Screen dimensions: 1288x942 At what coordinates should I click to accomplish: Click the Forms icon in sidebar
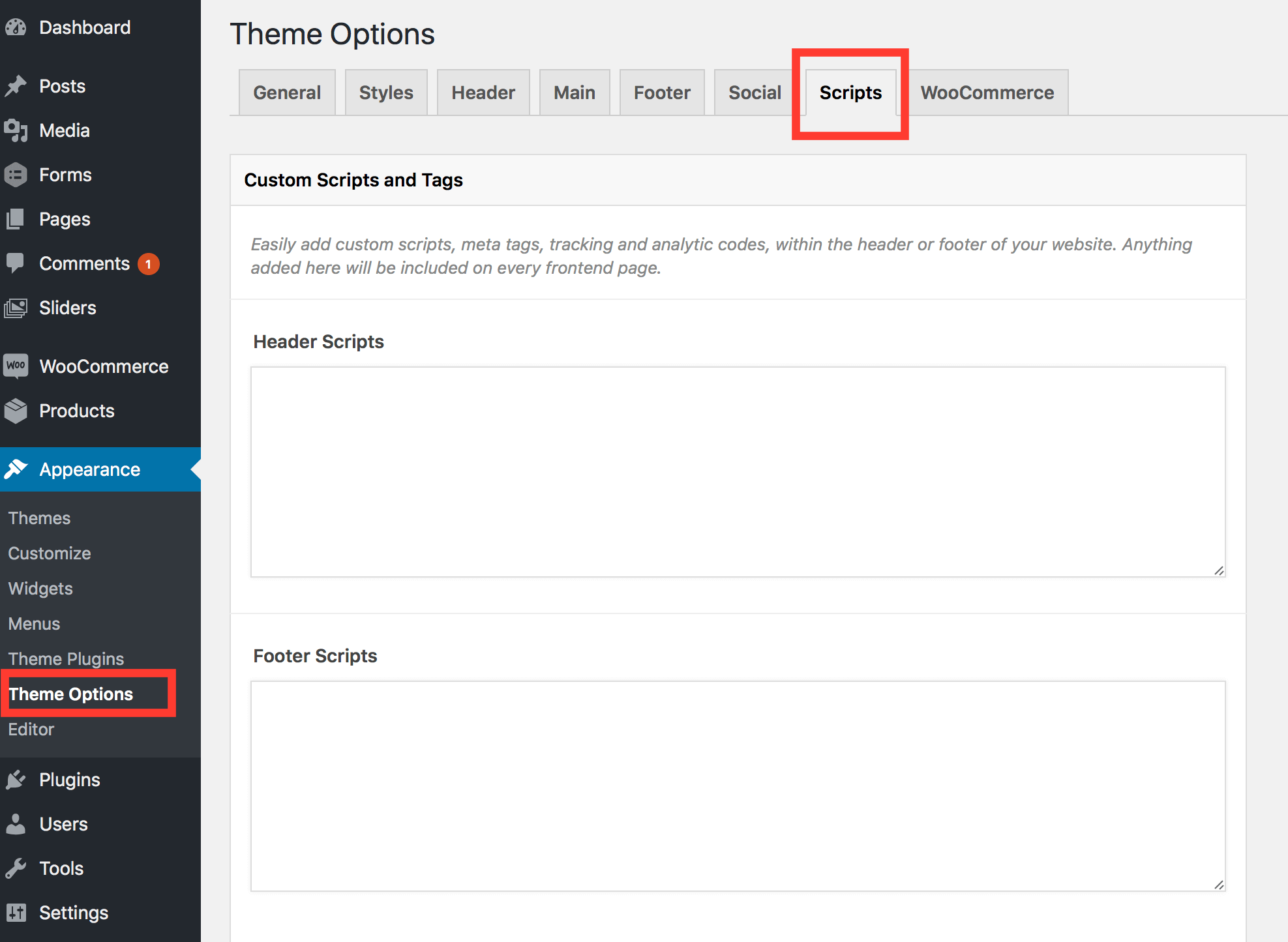coord(16,175)
